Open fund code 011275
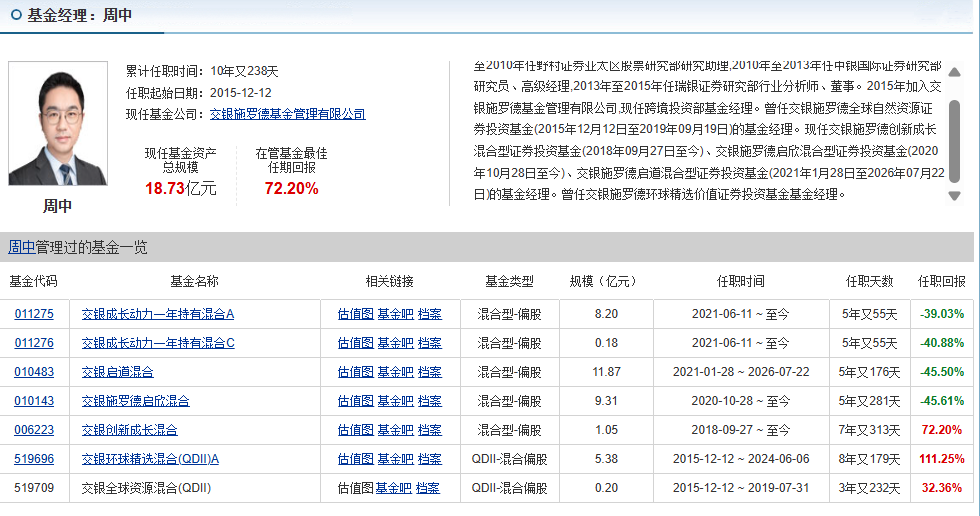 (x=34, y=314)
